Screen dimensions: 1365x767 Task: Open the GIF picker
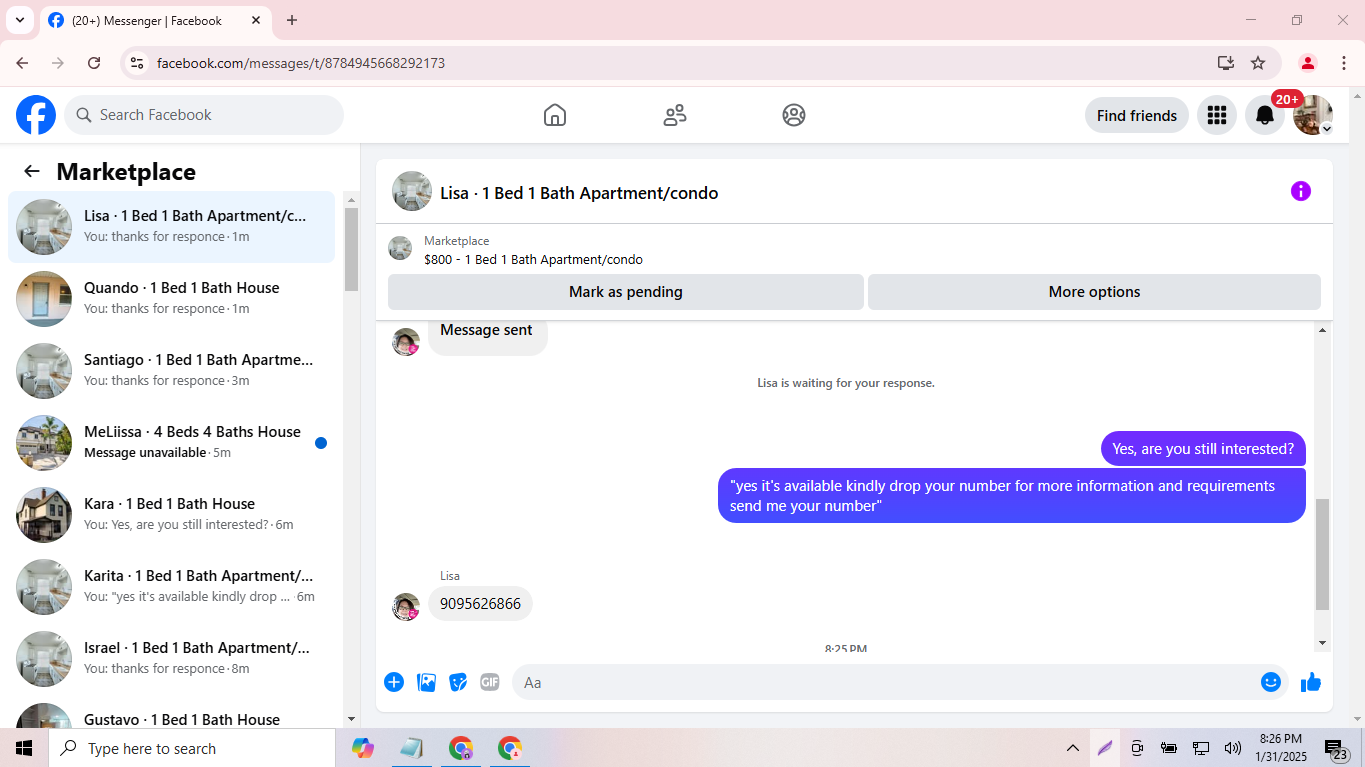(x=490, y=682)
